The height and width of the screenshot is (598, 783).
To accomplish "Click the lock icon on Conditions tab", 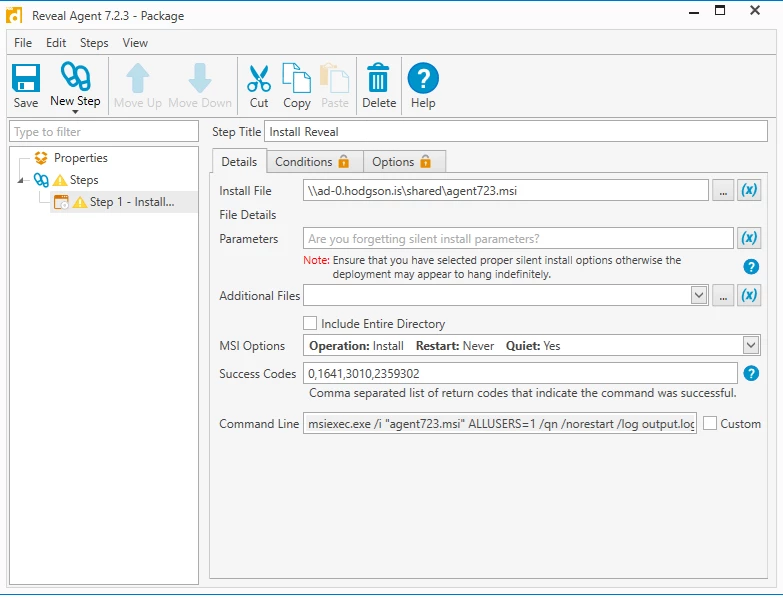I will click(x=344, y=161).
